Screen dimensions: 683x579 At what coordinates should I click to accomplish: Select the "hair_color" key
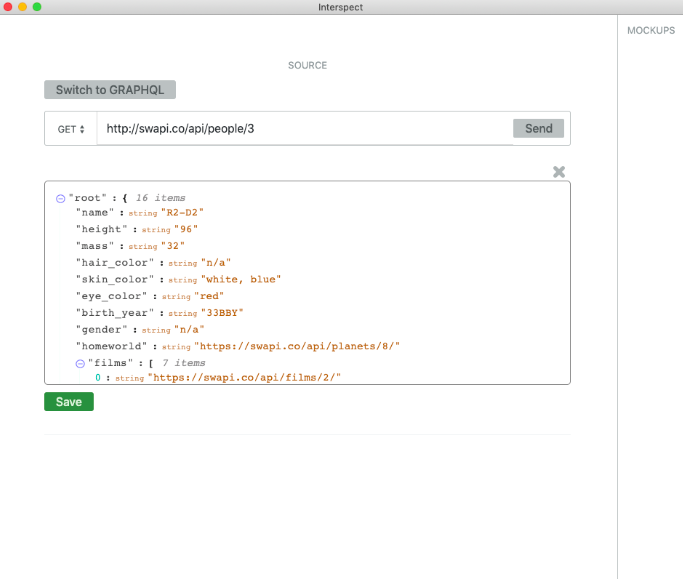tap(115, 263)
